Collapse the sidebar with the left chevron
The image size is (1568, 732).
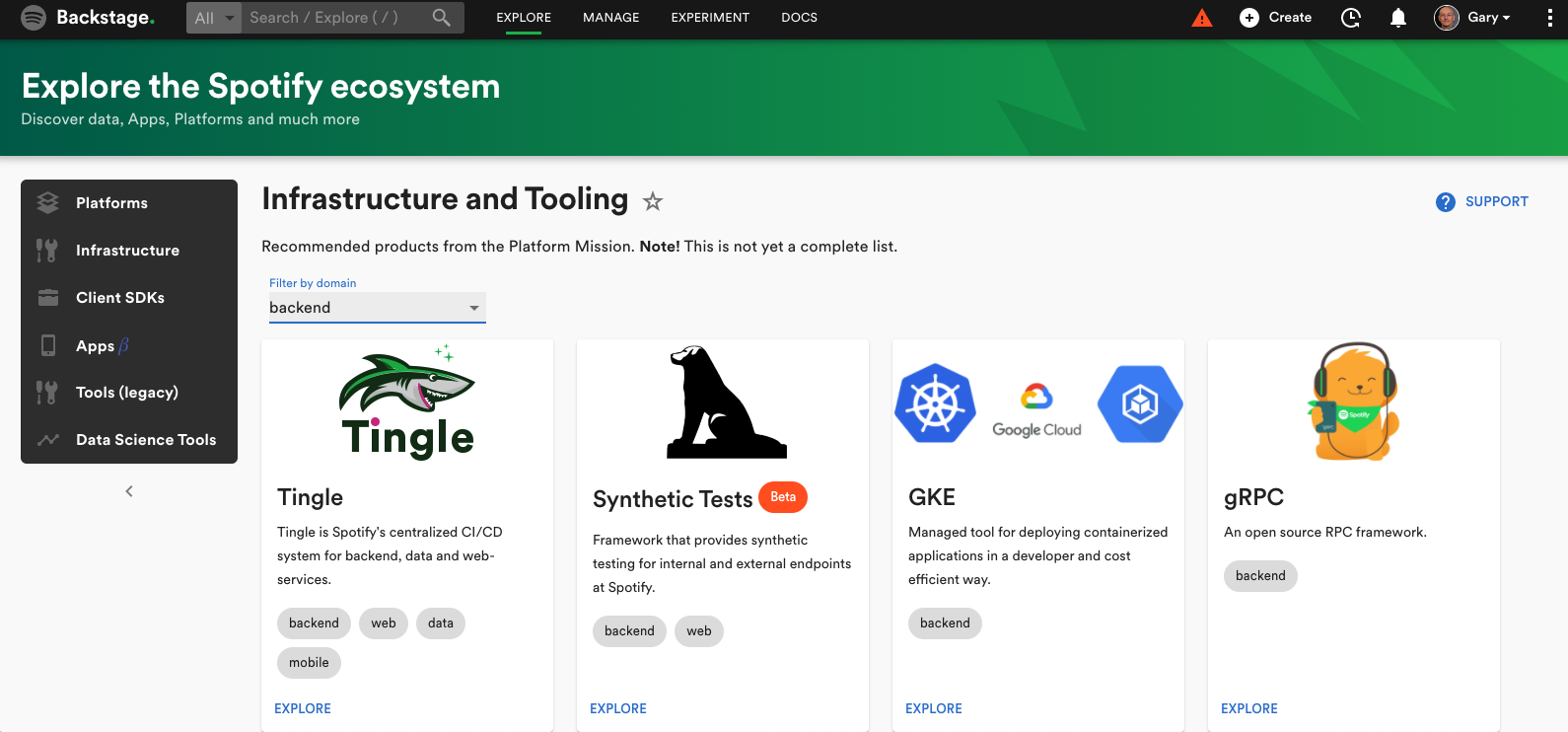click(x=129, y=491)
